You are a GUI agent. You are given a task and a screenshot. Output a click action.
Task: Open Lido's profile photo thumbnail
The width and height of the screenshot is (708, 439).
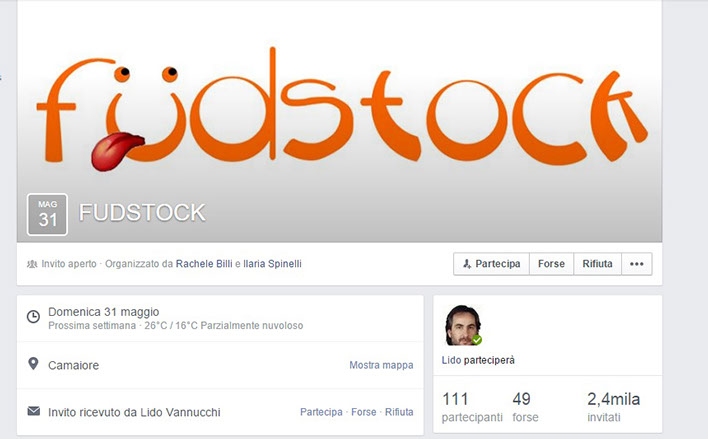click(462, 325)
